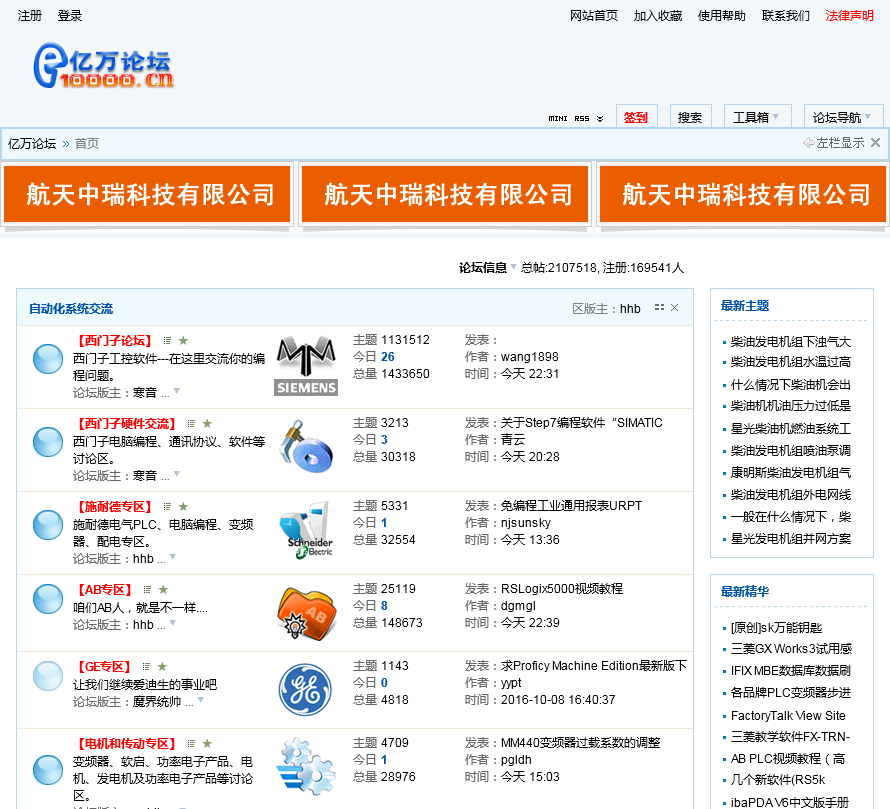This screenshot has width=890, height=809.
Task: Collapse the 自动化系统交流 section with the X
Action: click(x=674, y=308)
